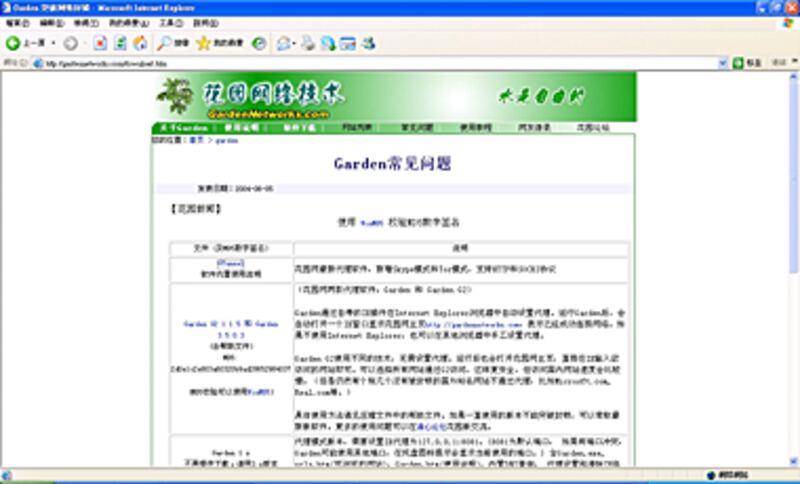Click the Home page icon

coord(140,44)
